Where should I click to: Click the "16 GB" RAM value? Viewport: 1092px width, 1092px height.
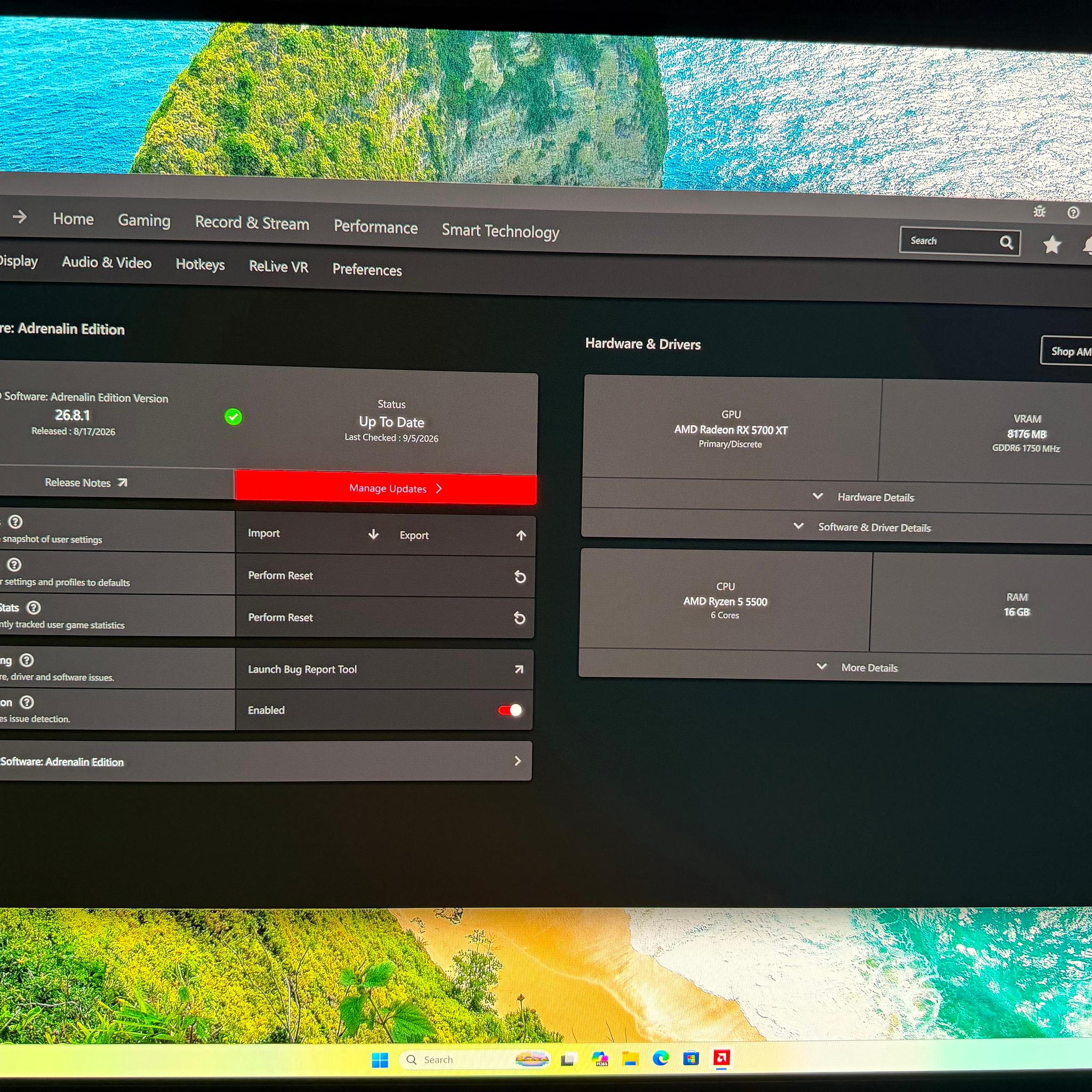[1017, 612]
